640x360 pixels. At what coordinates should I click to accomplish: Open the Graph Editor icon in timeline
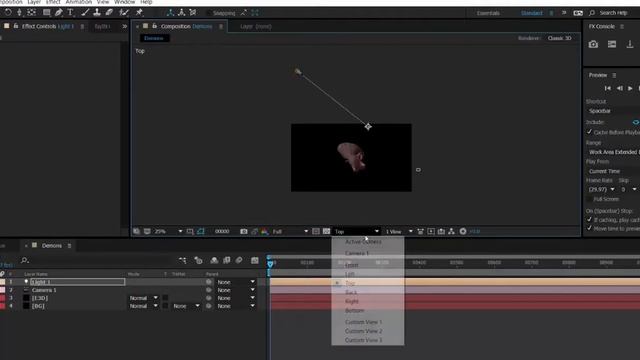pos(255,260)
